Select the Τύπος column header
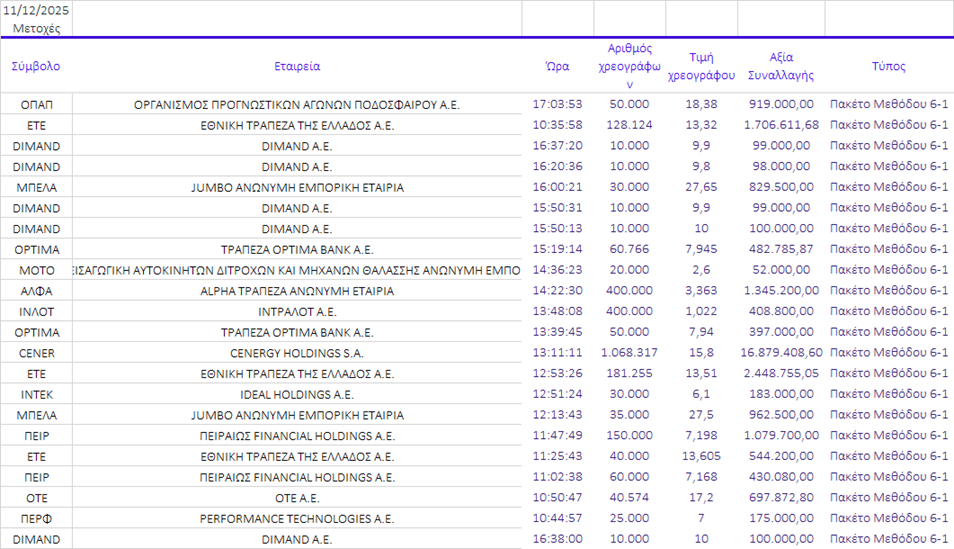Viewport: 954px width, 549px height. [888, 67]
